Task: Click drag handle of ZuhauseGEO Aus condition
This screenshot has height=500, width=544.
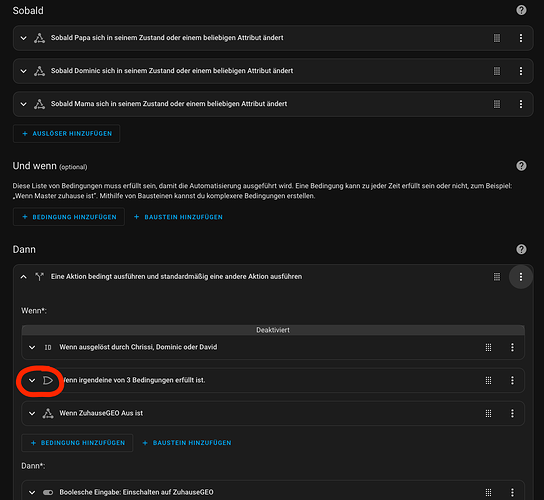Action: (x=488, y=413)
